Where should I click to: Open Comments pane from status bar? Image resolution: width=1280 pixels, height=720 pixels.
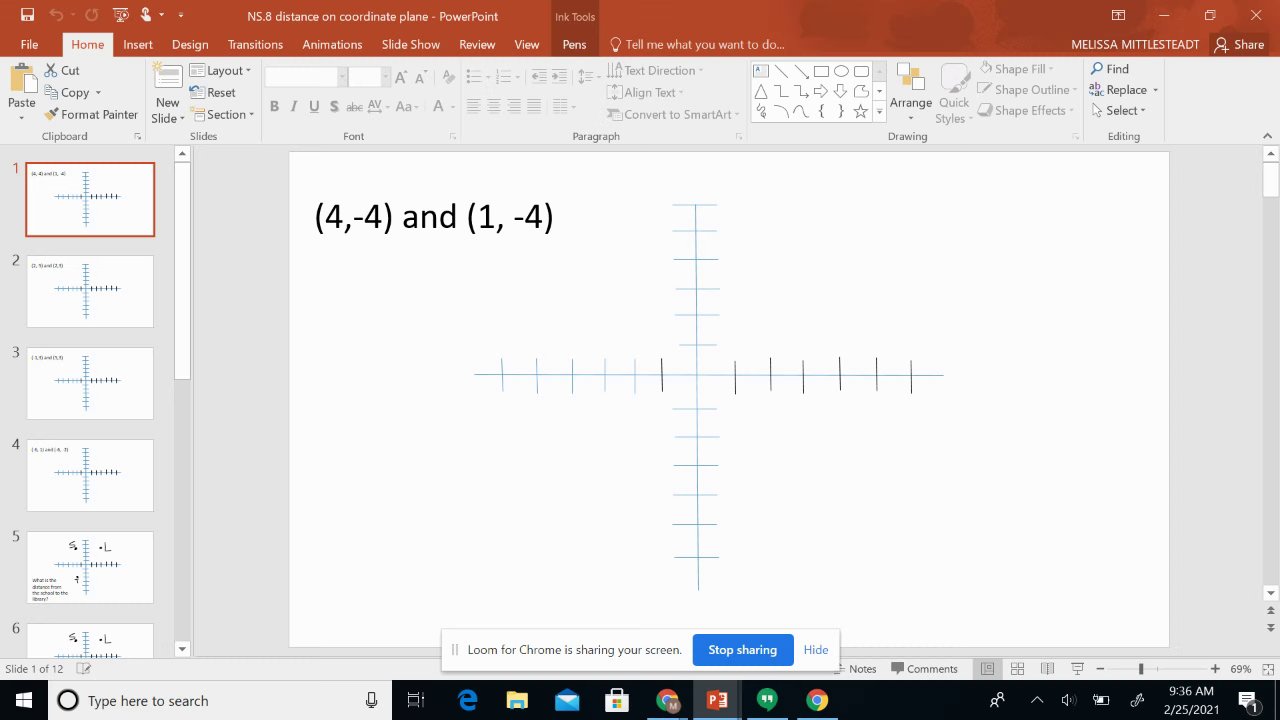[x=924, y=669]
